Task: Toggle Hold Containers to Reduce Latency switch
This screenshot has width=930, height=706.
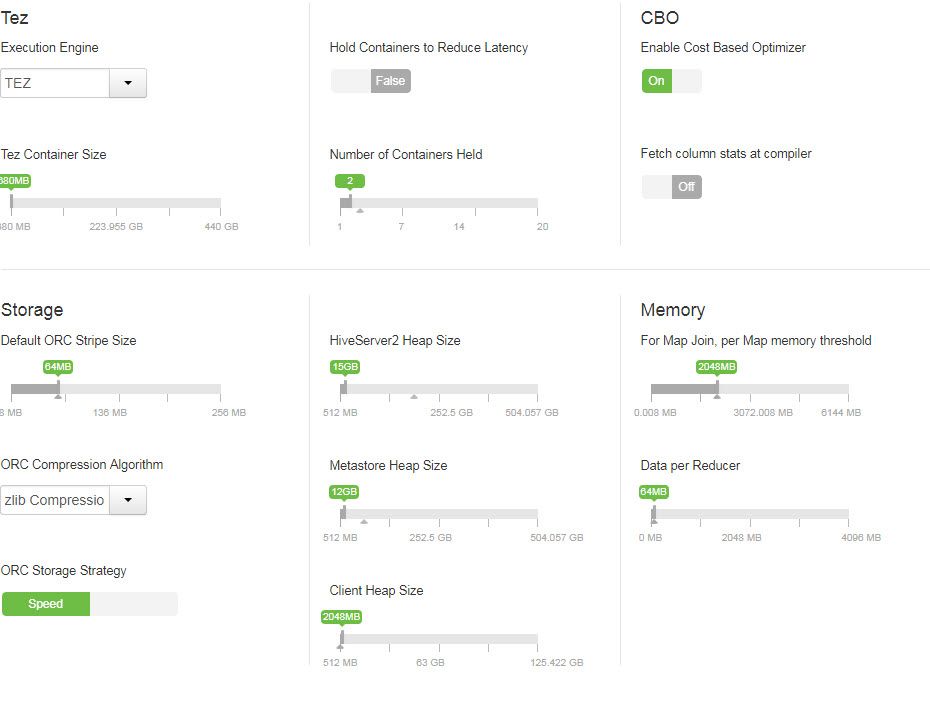Action: click(371, 81)
